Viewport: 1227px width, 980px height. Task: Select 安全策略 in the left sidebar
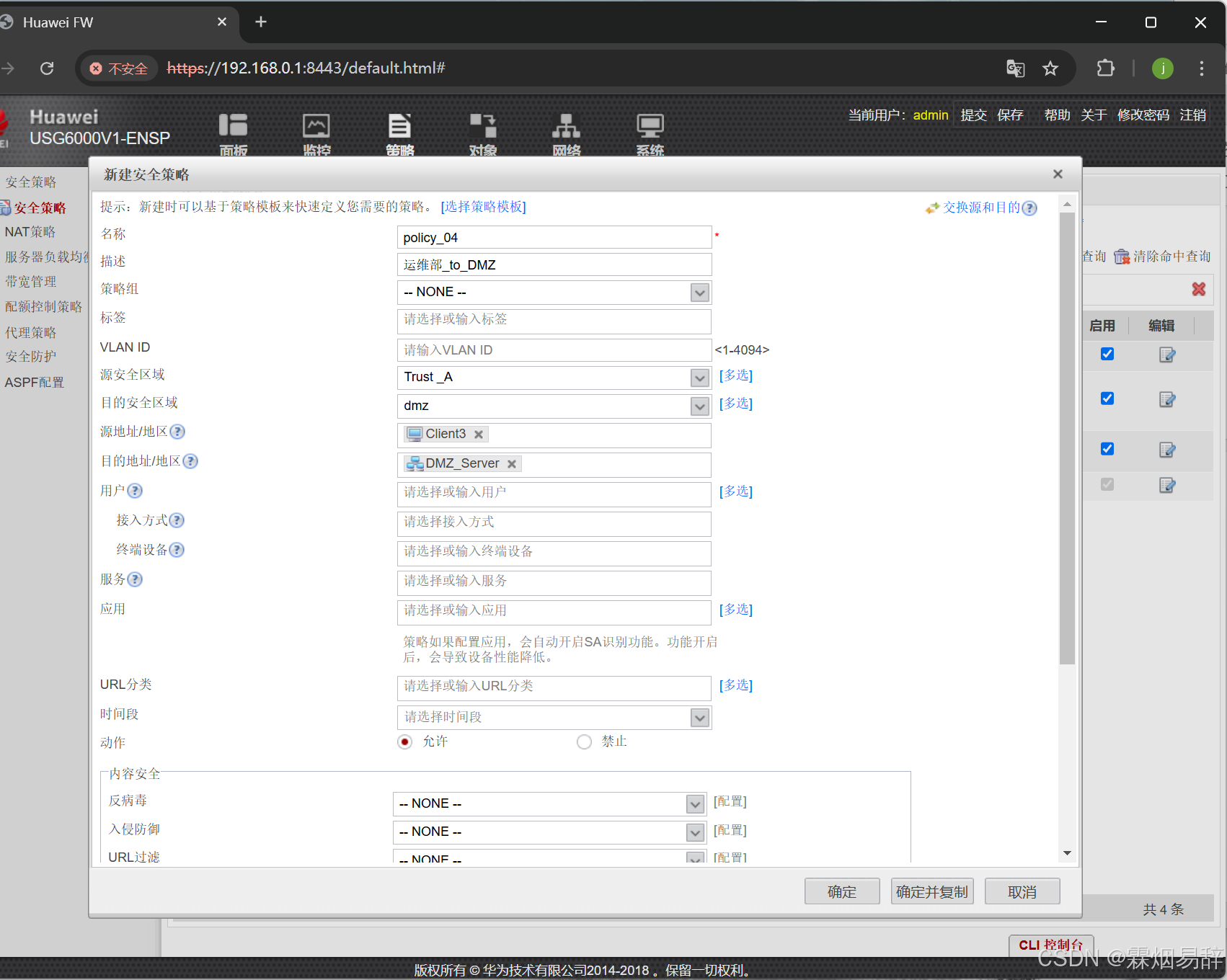(x=40, y=208)
